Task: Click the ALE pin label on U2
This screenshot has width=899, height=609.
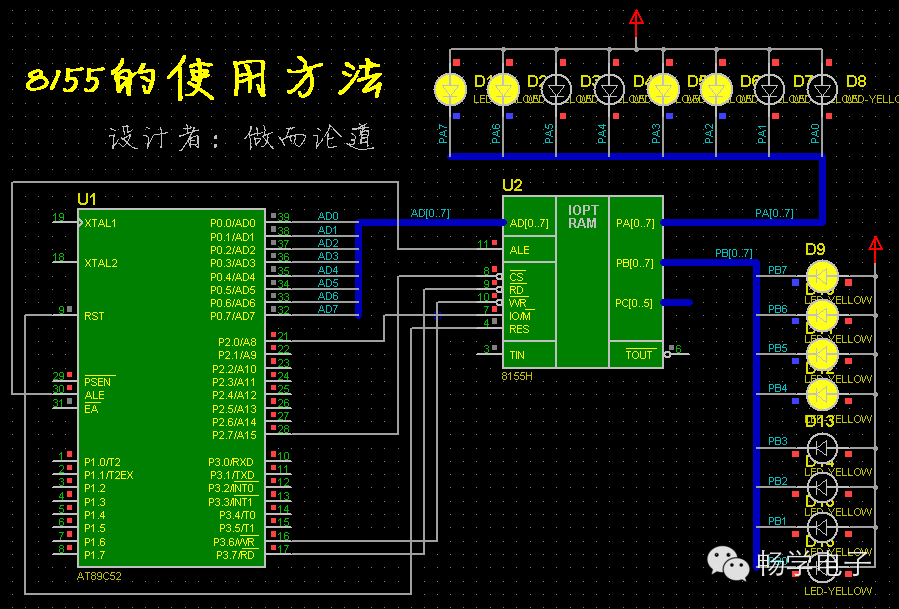Action: [x=519, y=250]
